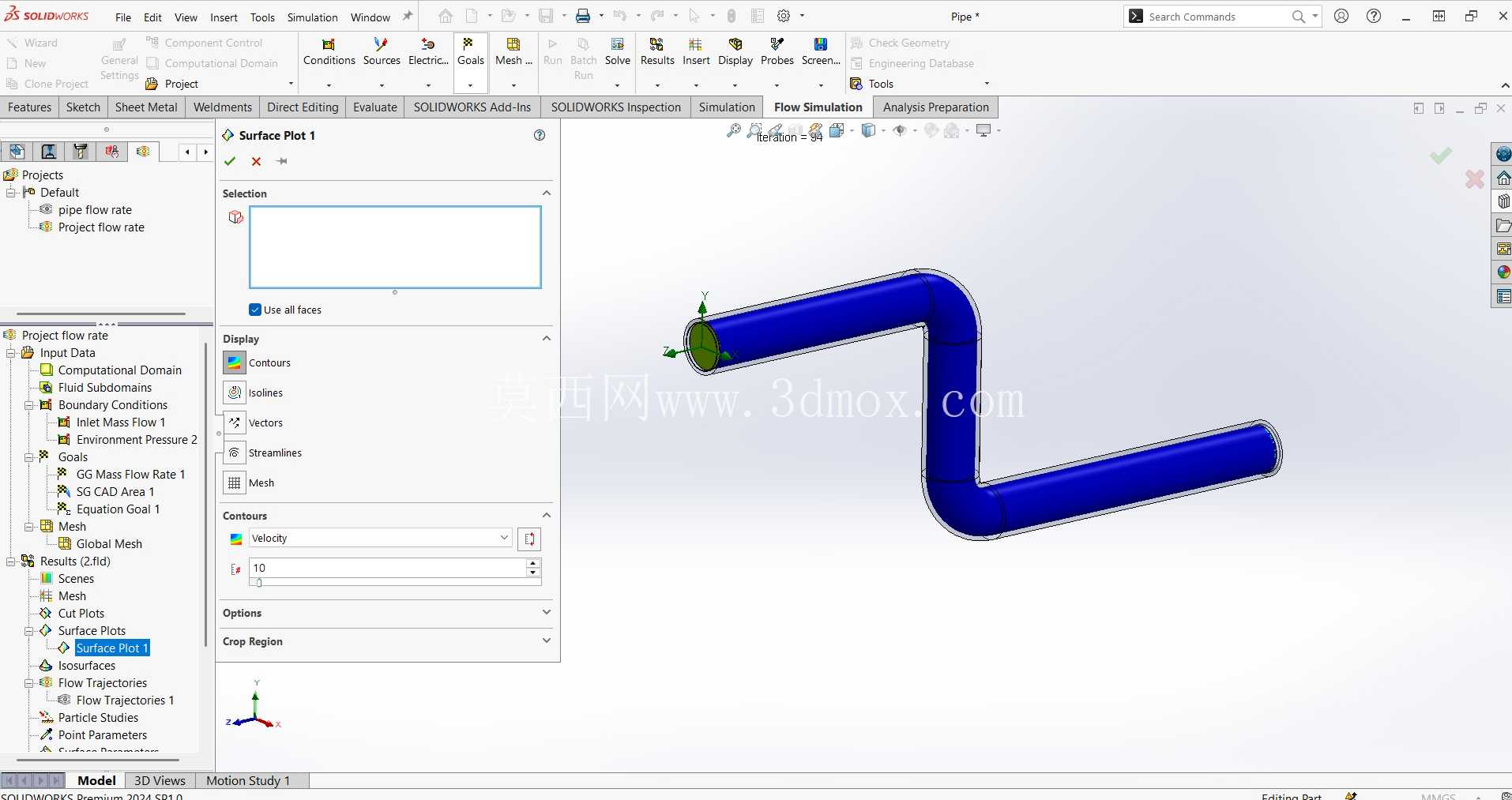
Task: Switch to the Analysis Preparation tab
Action: tap(935, 107)
